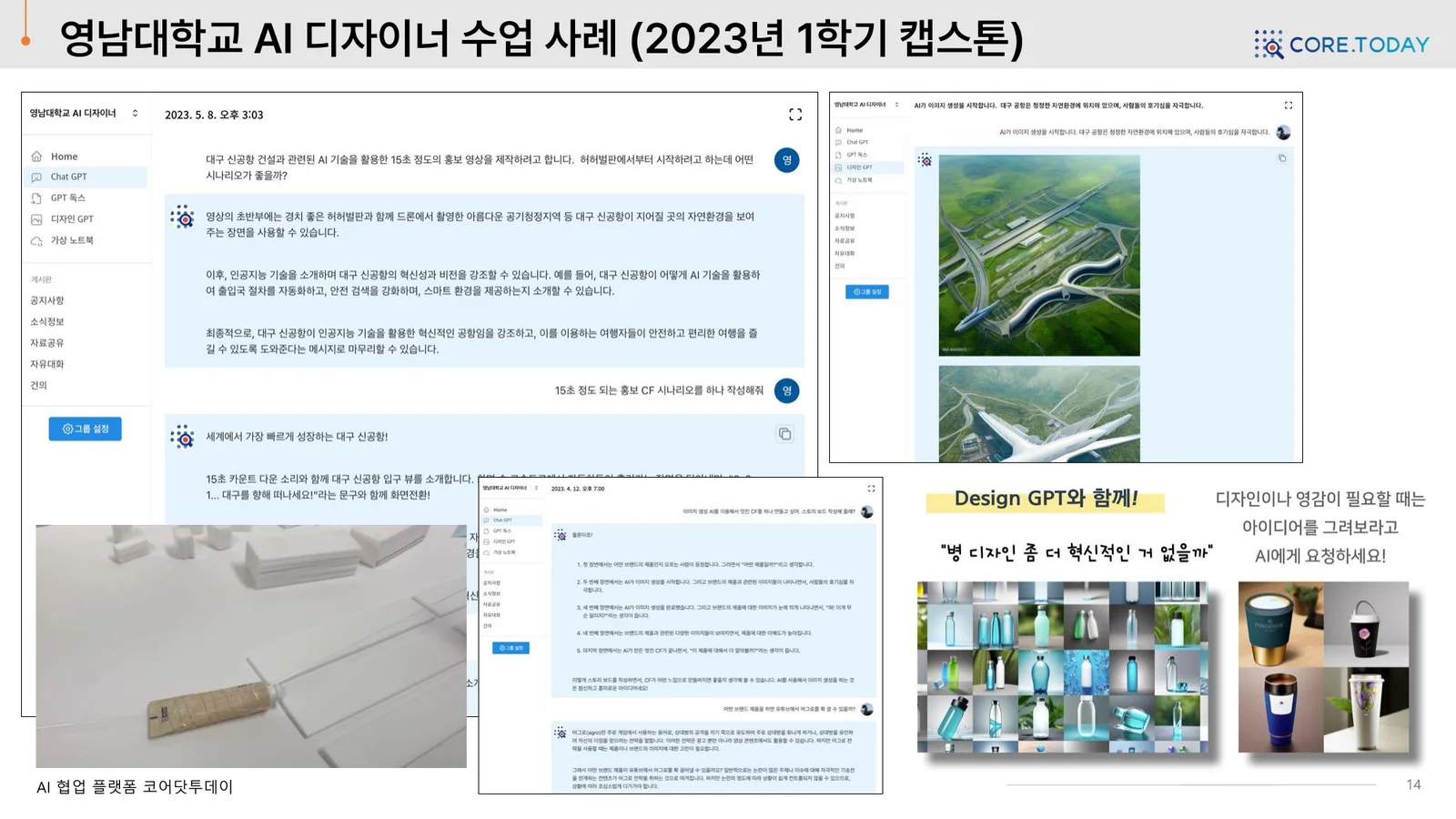This screenshot has height=819, width=1456.
Task: Click the second user avatar in the 2023. 4. 12. window
Action: click(867, 709)
